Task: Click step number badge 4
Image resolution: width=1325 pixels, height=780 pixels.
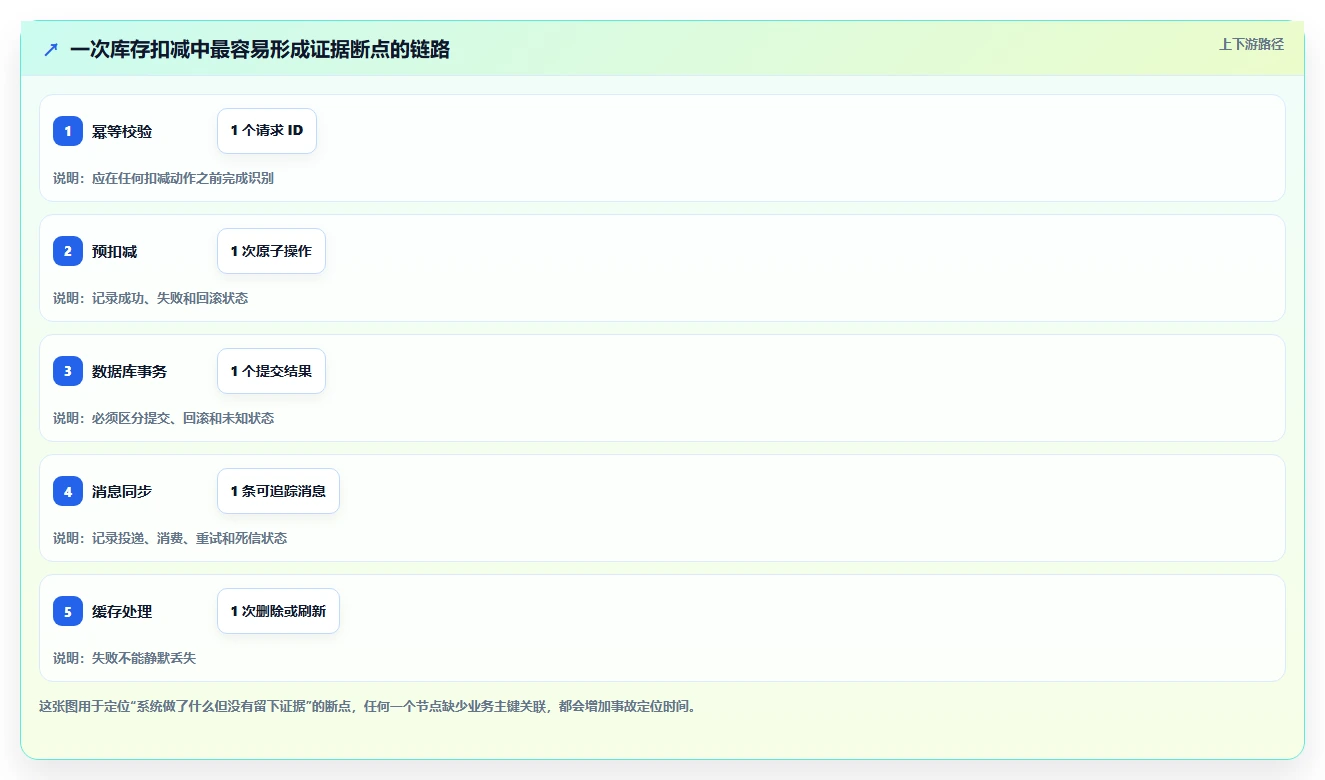Action: (x=68, y=491)
